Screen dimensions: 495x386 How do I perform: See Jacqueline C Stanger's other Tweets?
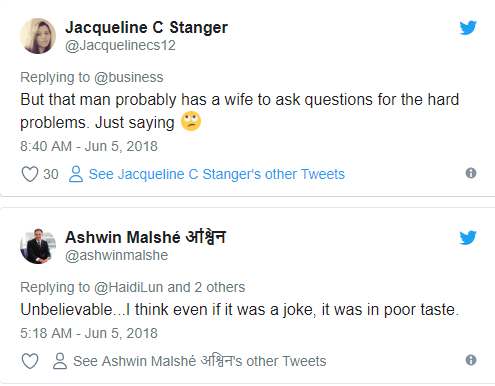click(x=217, y=174)
